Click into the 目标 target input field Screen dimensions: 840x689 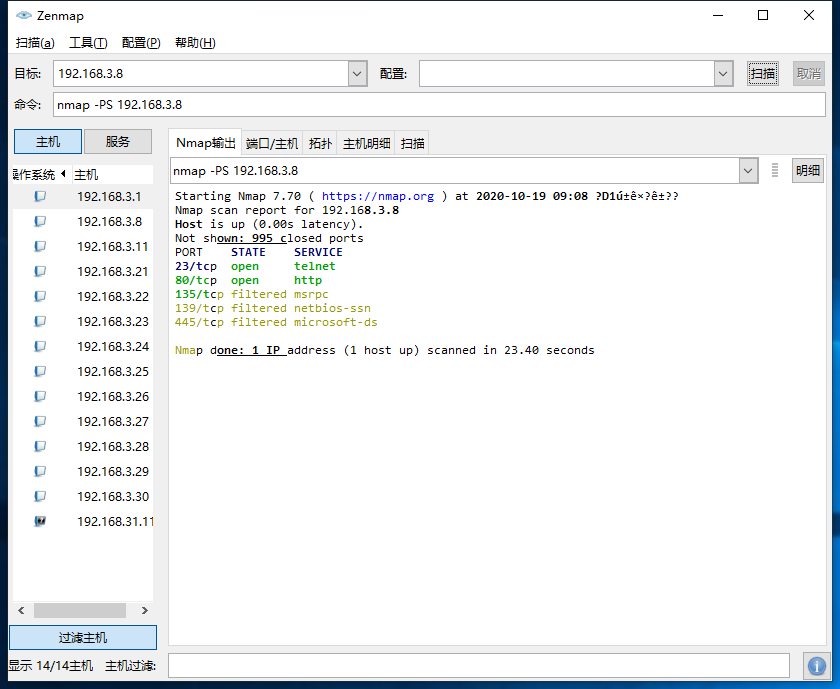pos(201,73)
